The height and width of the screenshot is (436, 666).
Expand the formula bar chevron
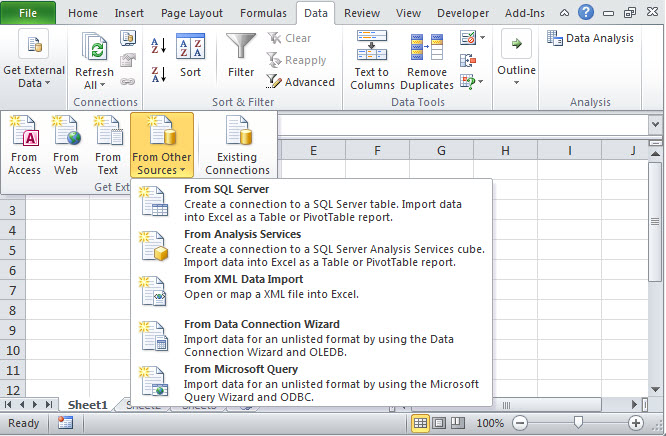pos(655,125)
